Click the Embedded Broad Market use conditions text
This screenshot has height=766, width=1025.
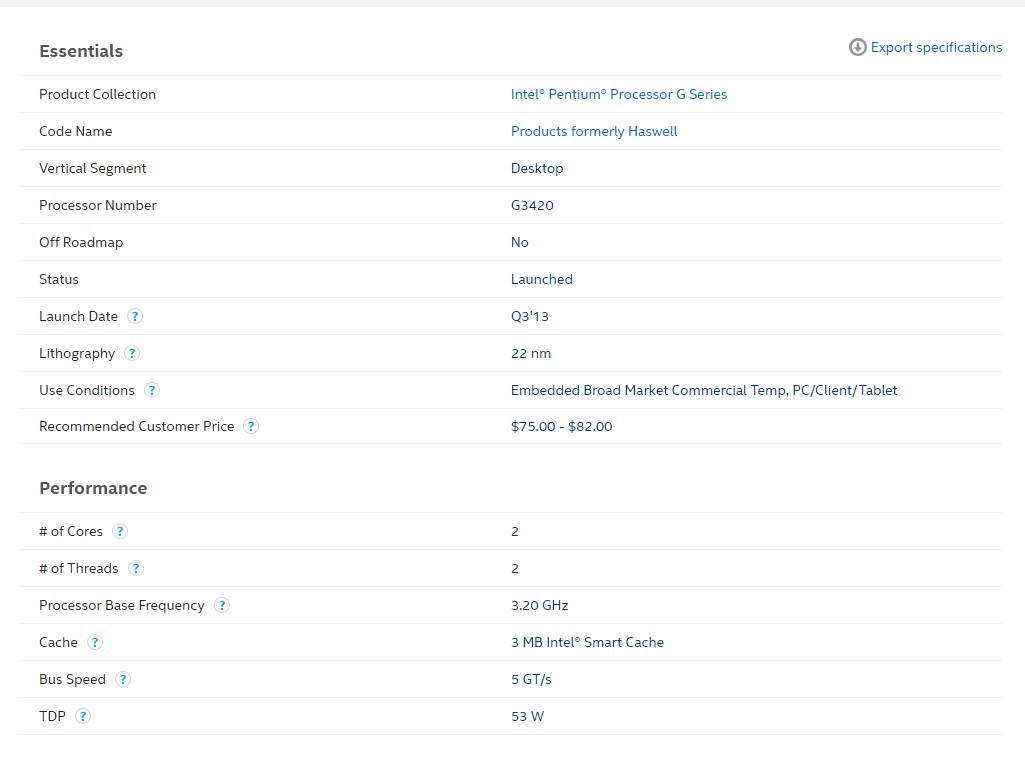[704, 390]
